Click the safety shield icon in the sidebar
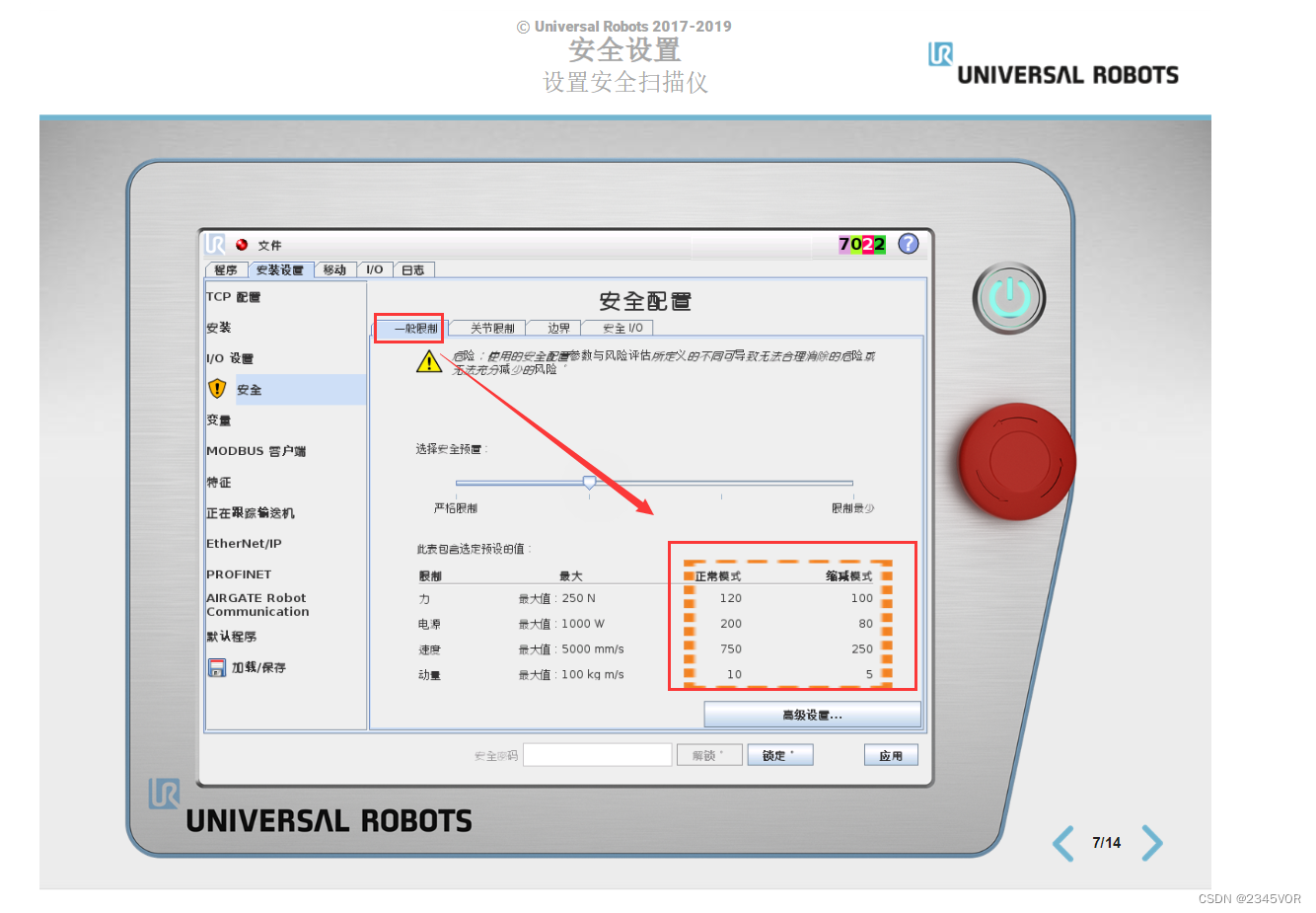Viewport: 1316px width, 913px height. click(x=218, y=389)
